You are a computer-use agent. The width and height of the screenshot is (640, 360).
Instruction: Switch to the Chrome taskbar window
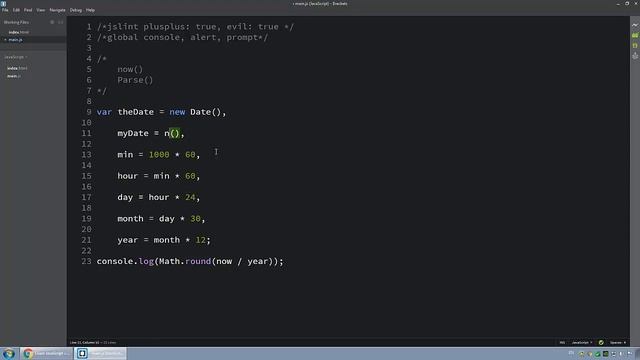[x=46, y=353]
